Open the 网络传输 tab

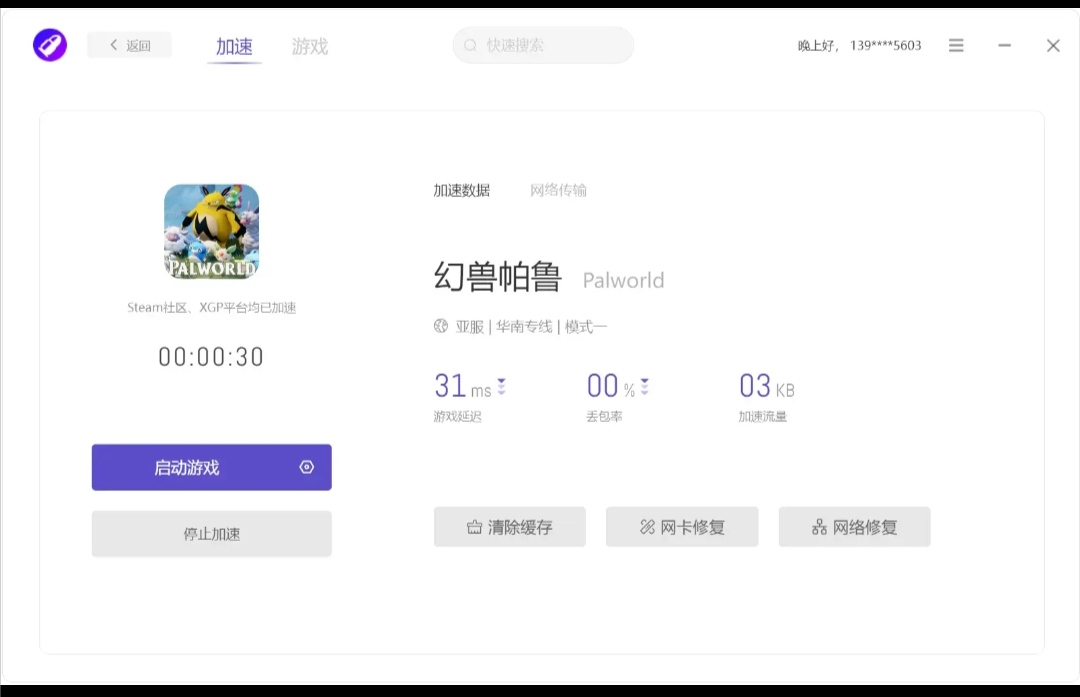(x=558, y=190)
